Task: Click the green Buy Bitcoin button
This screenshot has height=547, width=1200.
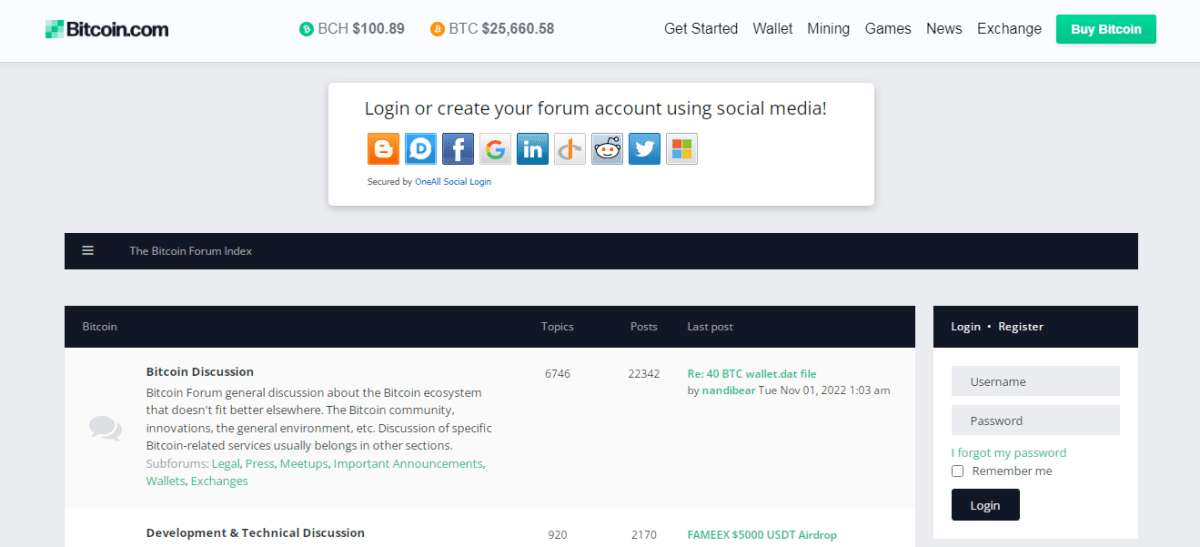Action: click(x=1106, y=29)
